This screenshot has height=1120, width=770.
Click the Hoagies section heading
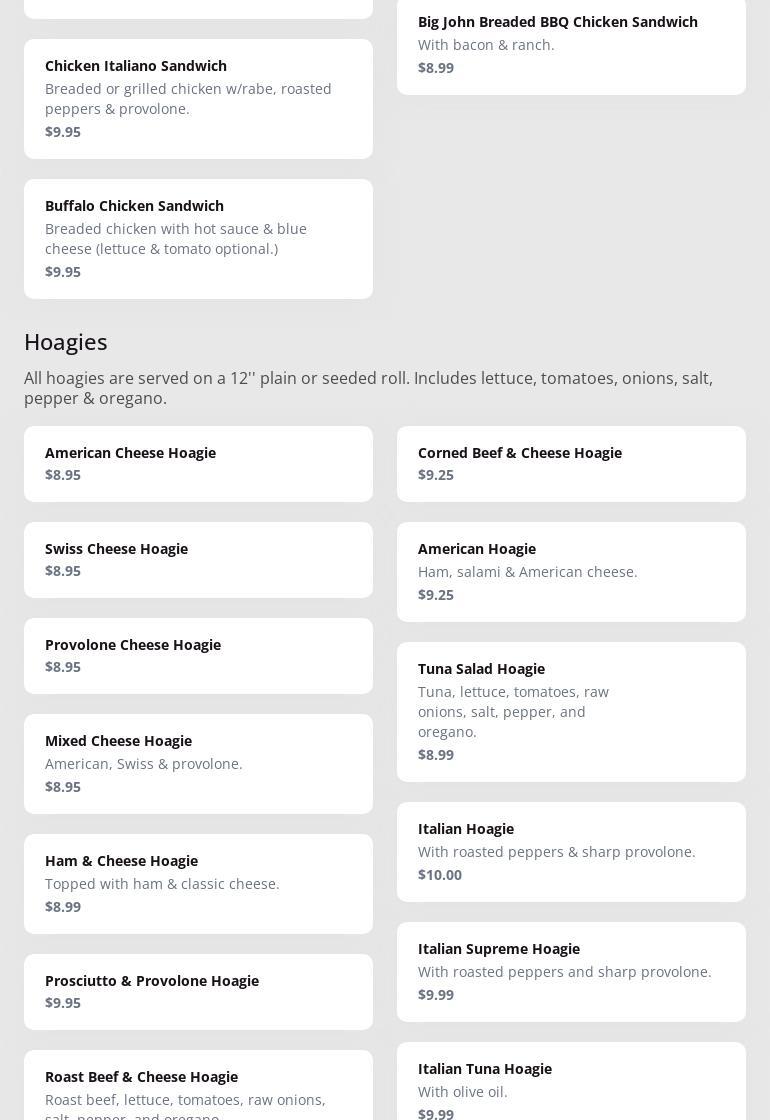pos(66,342)
